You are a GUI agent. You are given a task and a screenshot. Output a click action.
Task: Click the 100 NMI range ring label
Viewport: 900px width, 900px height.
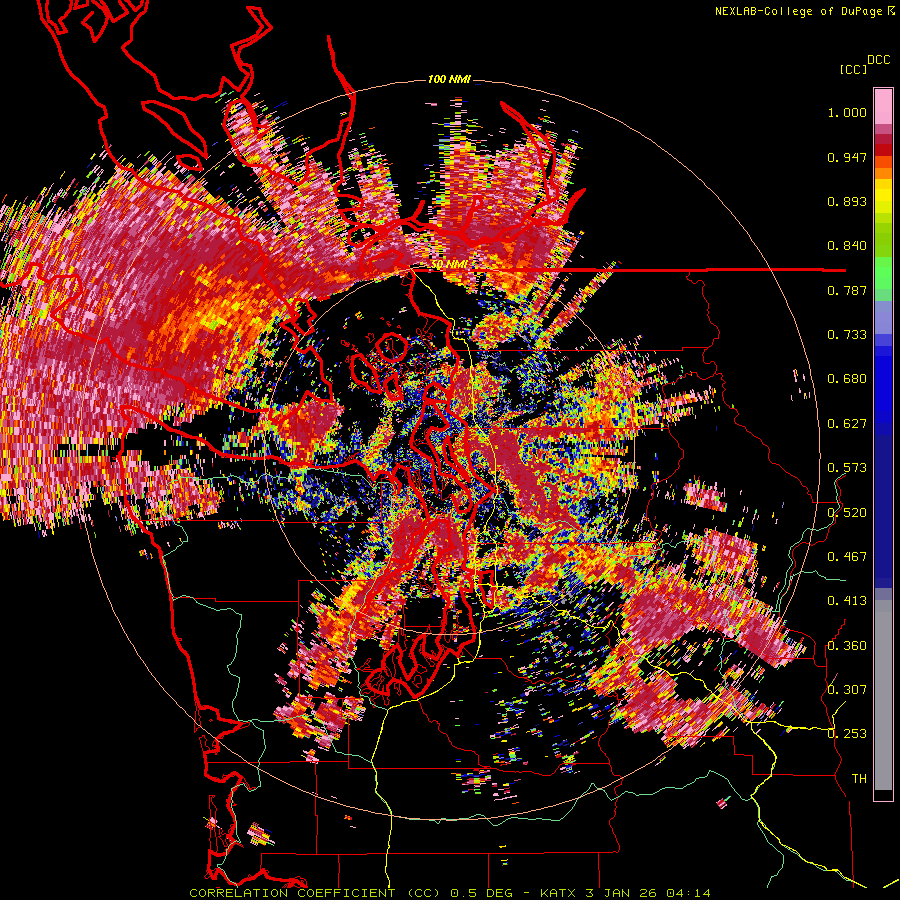[449, 79]
